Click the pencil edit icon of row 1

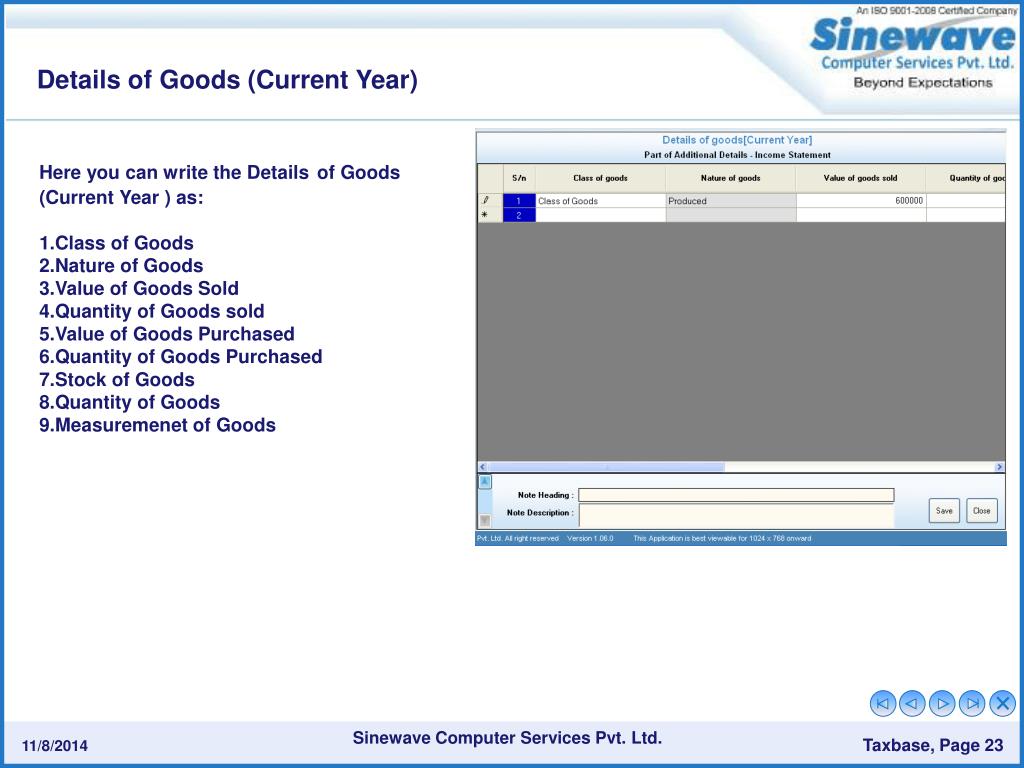click(x=487, y=200)
